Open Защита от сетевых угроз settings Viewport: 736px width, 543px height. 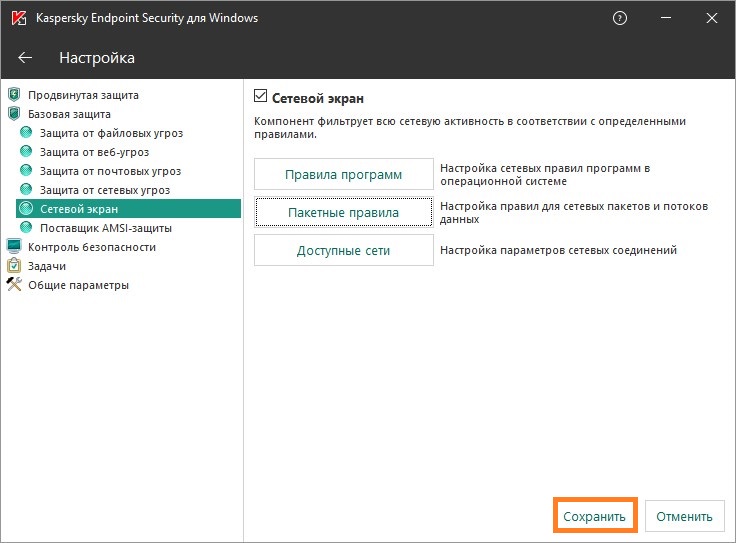click(x=104, y=190)
